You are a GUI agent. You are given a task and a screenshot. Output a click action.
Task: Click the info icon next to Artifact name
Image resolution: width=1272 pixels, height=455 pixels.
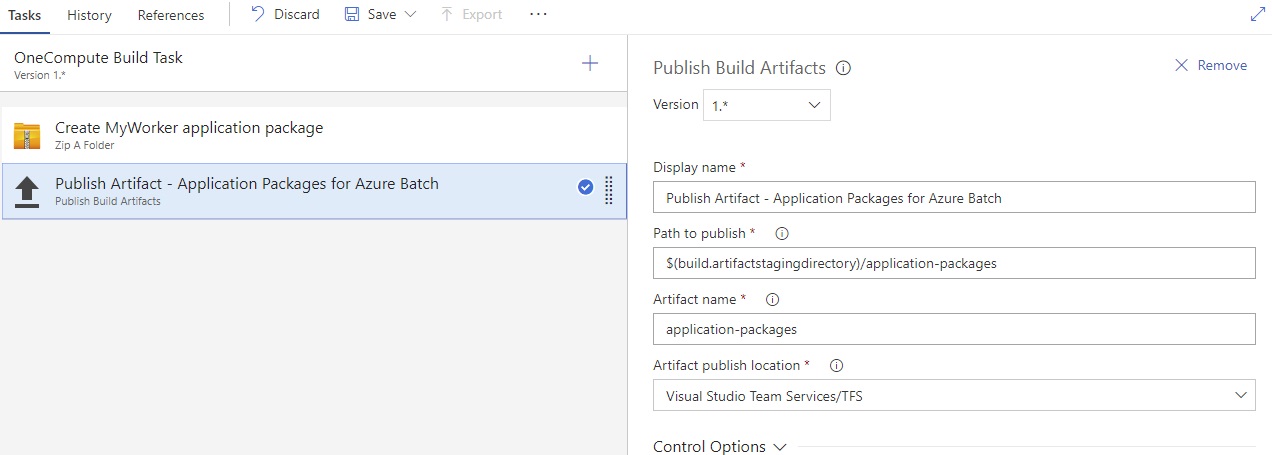click(x=772, y=299)
